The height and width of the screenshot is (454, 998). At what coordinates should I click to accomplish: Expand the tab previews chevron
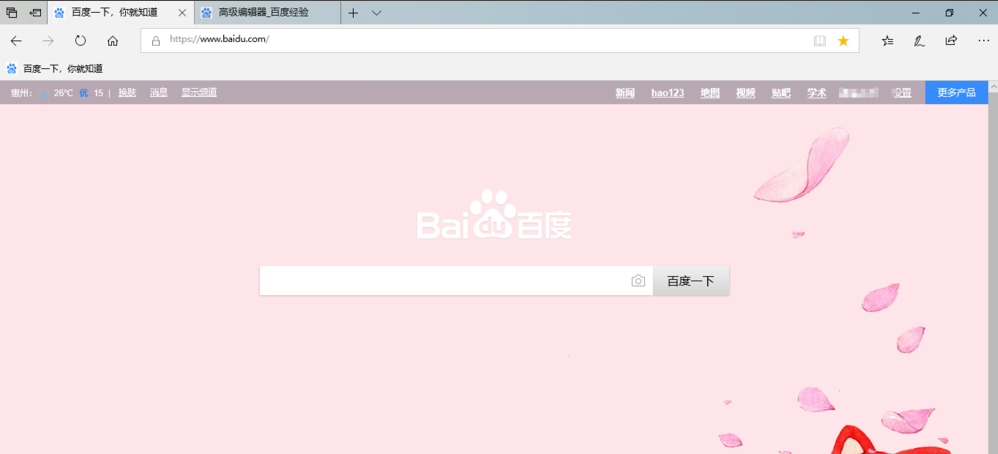click(x=376, y=13)
